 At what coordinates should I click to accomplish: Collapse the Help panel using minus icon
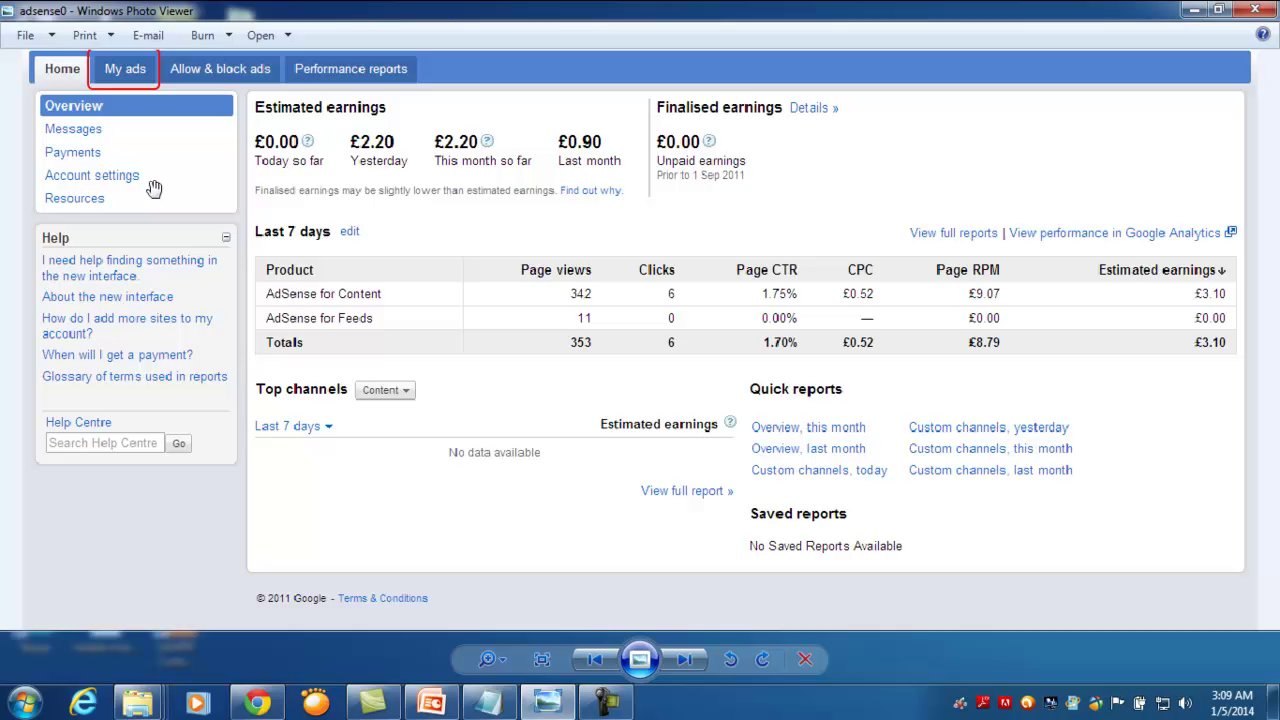226,238
